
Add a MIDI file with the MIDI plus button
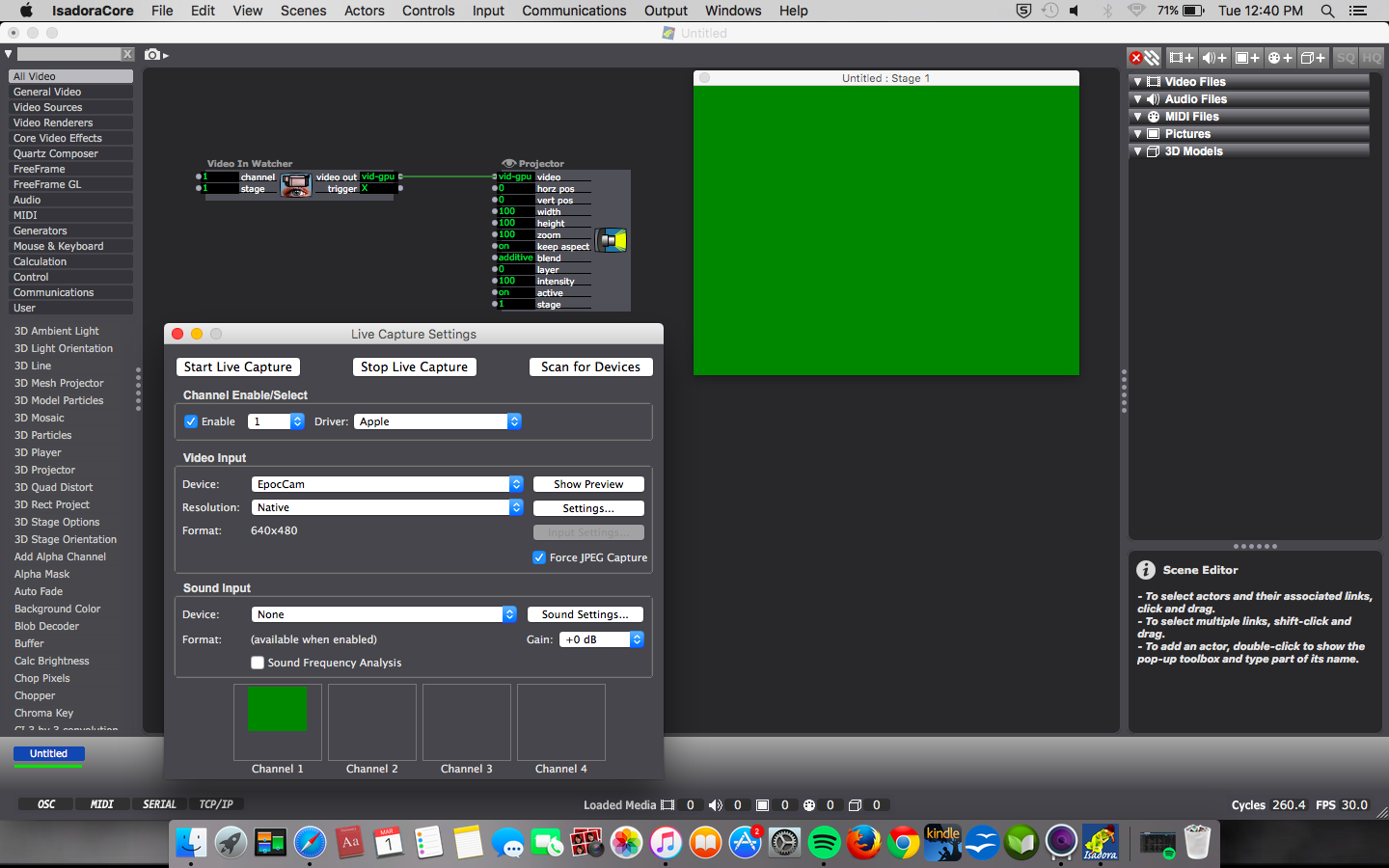[x=1280, y=58]
